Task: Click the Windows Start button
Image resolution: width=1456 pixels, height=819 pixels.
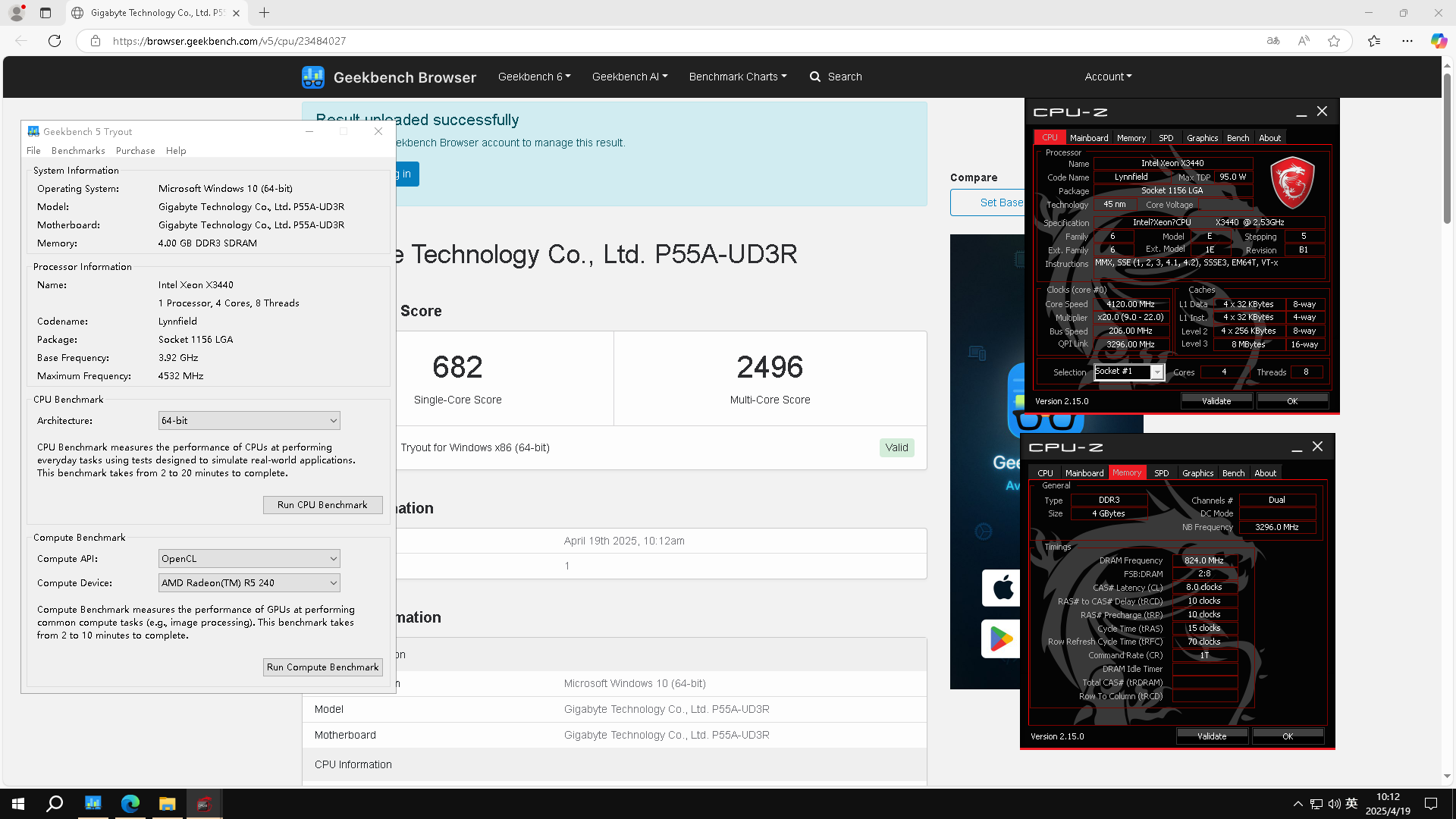Action: tap(18, 804)
